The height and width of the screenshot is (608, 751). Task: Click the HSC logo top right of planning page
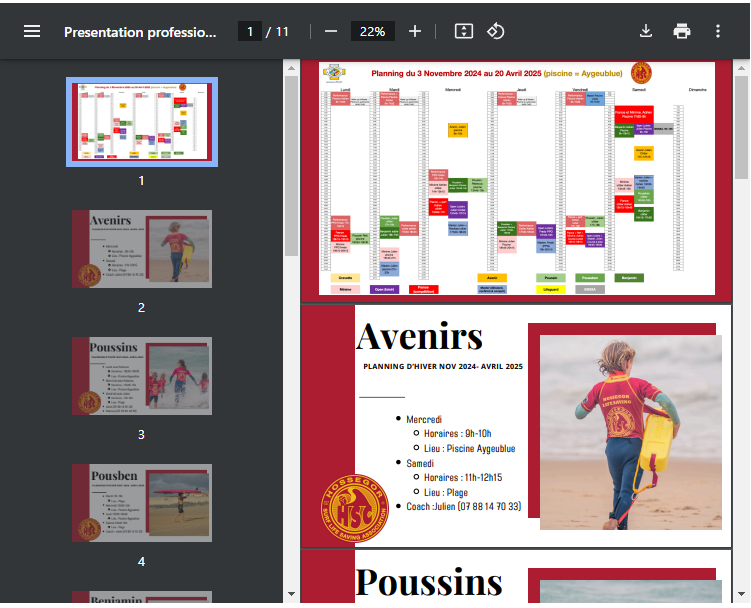[x=641, y=73]
